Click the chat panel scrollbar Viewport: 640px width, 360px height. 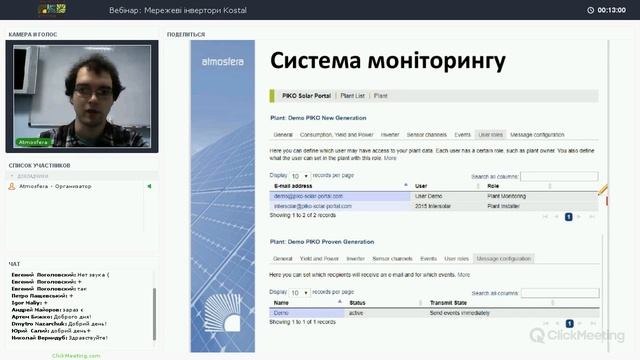(154, 313)
